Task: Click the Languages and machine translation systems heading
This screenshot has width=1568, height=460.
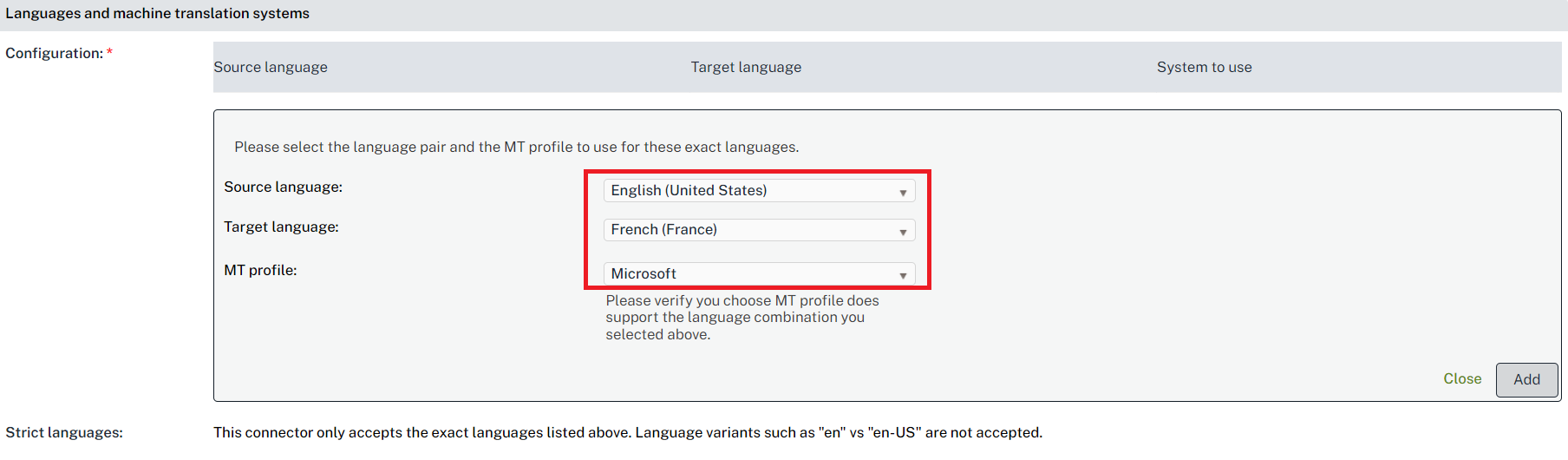Action: pos(157,14)
